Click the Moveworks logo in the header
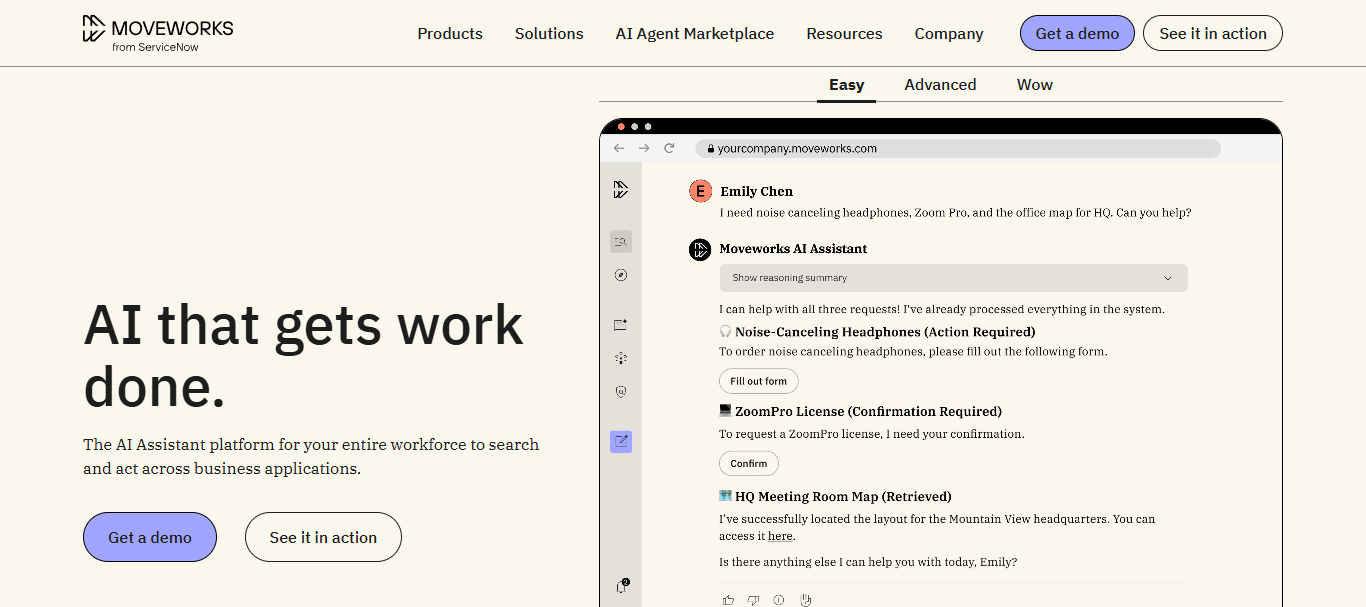This screenshot has height=607, width=1366. pos(157,33)
